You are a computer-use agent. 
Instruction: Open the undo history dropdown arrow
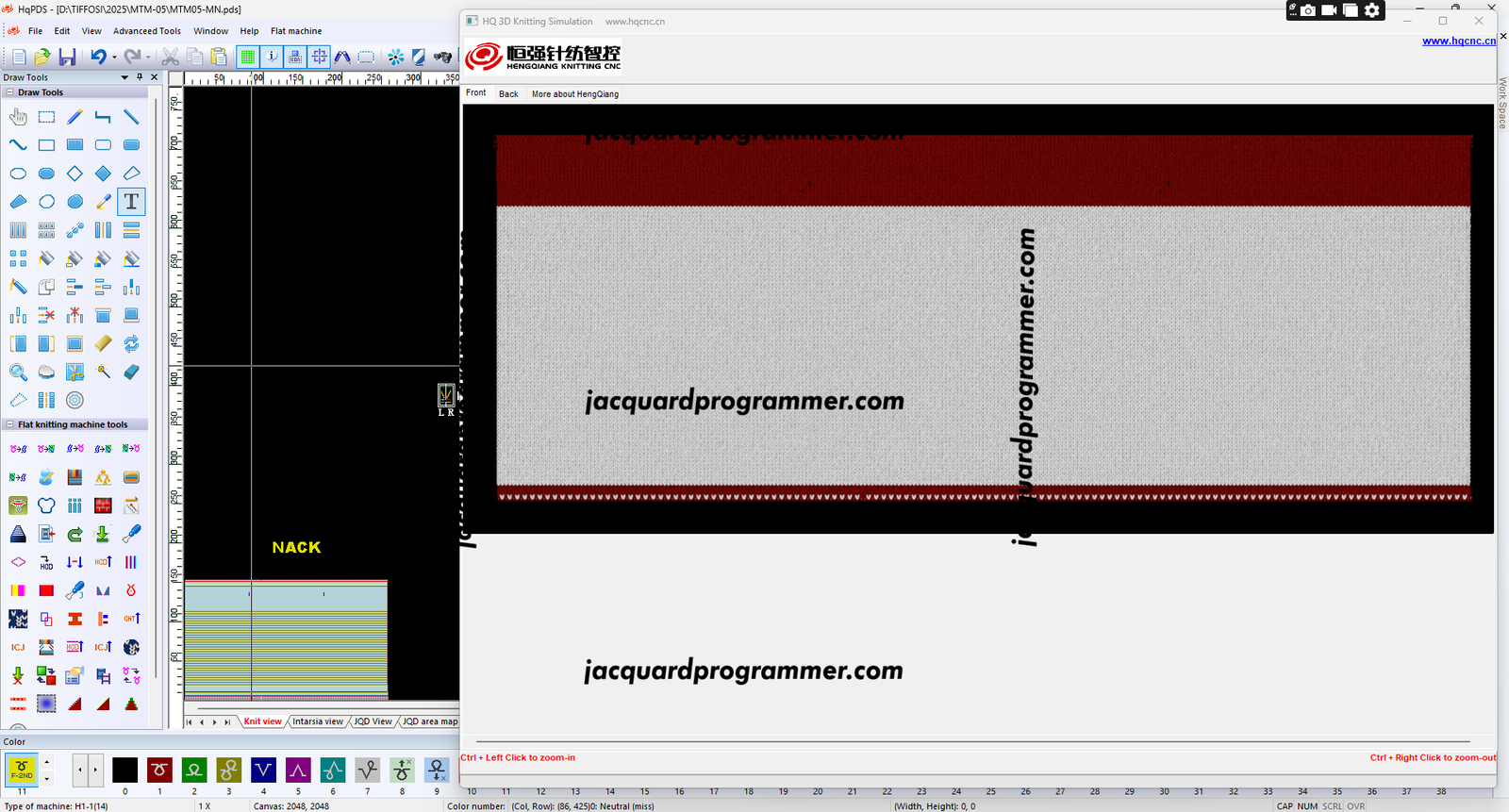tap(114, 58)
